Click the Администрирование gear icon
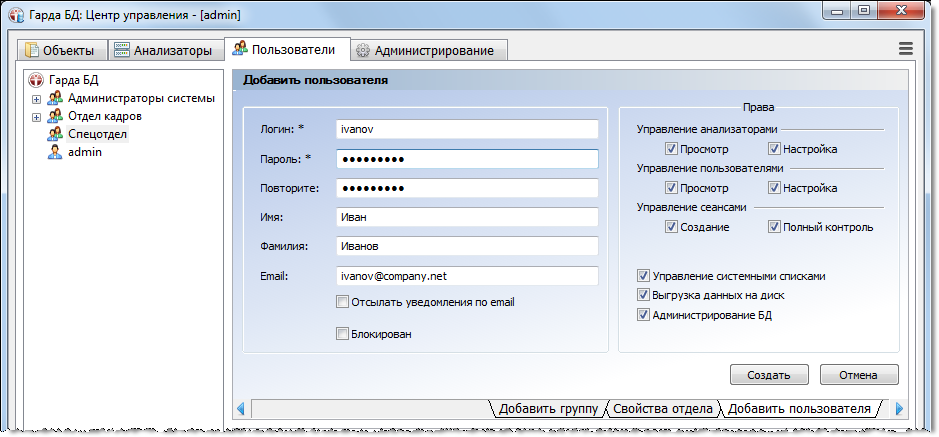The width and height of the screenshot is (939, 437). [x=362, y=51]
